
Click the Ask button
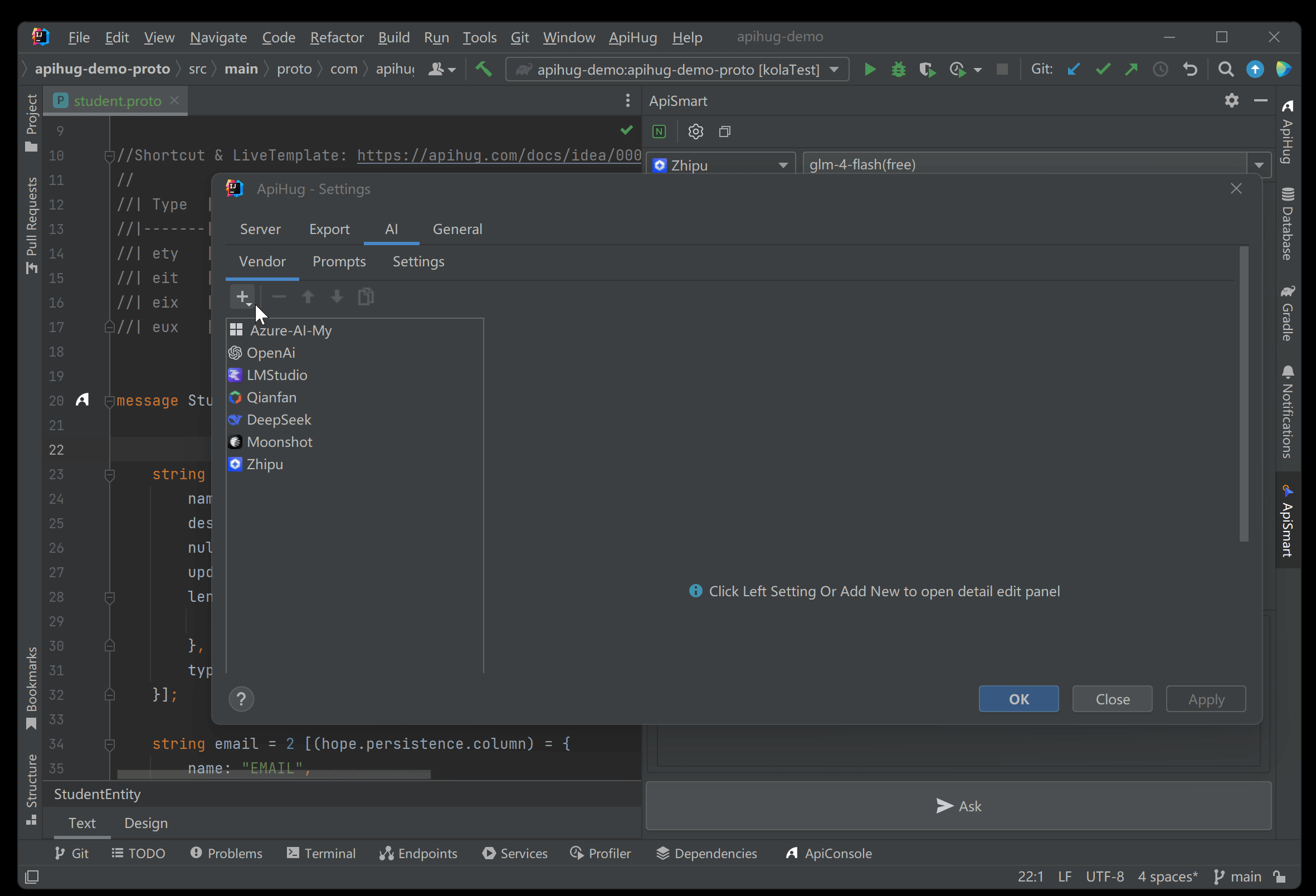[x=958, y=806]
